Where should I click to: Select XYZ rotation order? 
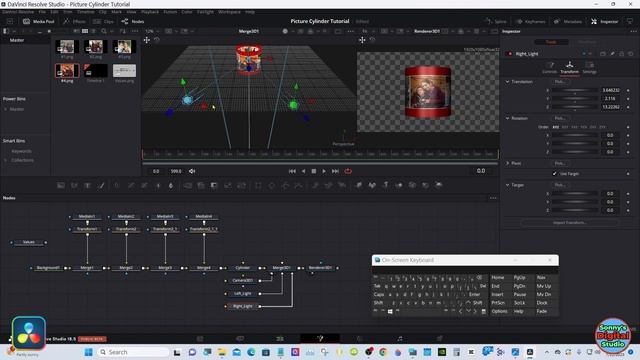tap(556, 127)
